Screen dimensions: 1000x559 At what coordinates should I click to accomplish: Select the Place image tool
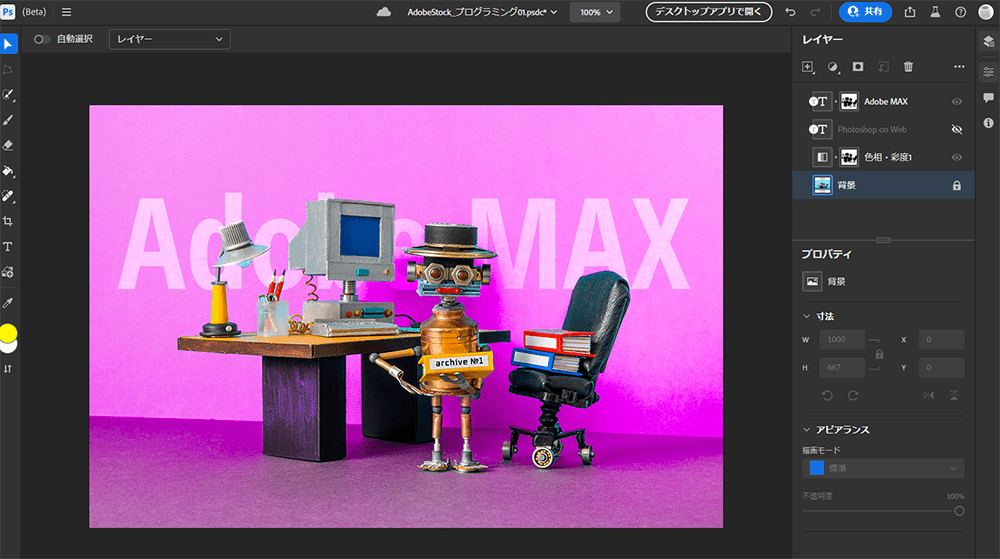point(8,272)
